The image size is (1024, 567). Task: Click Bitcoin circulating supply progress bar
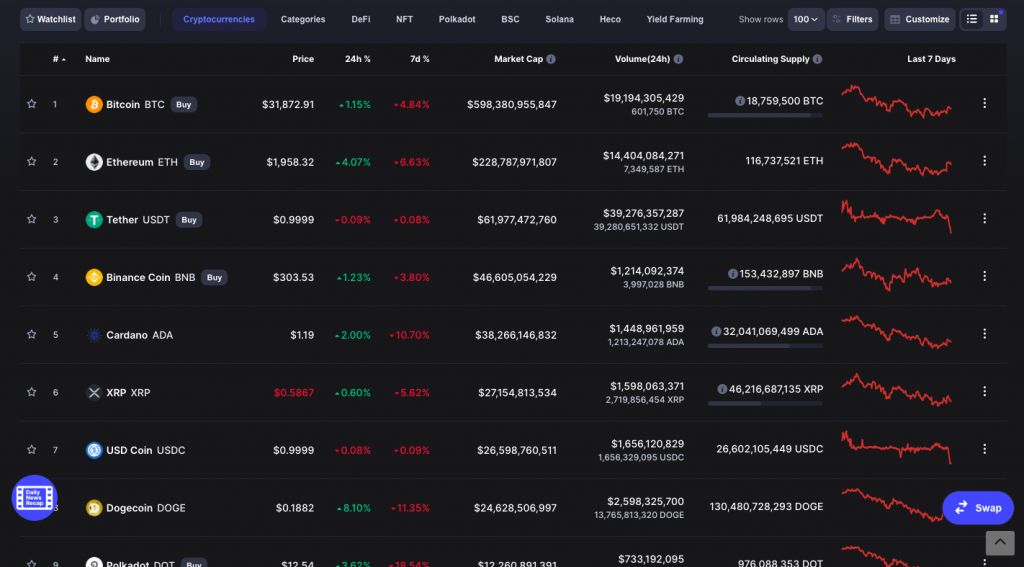765,116
